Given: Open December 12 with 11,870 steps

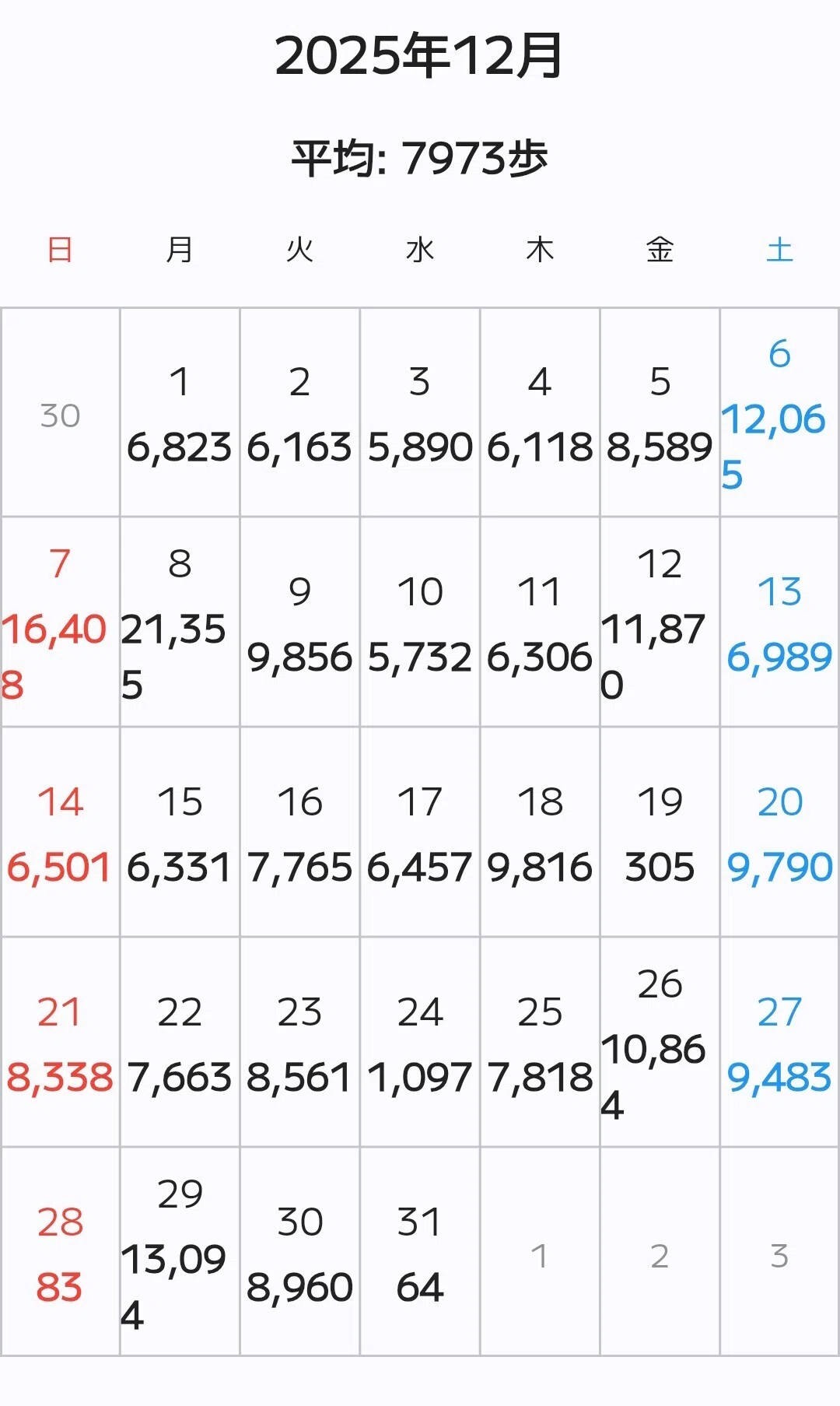Looking at the screenshot, I should pyautogui.click(x=660, y=622).
